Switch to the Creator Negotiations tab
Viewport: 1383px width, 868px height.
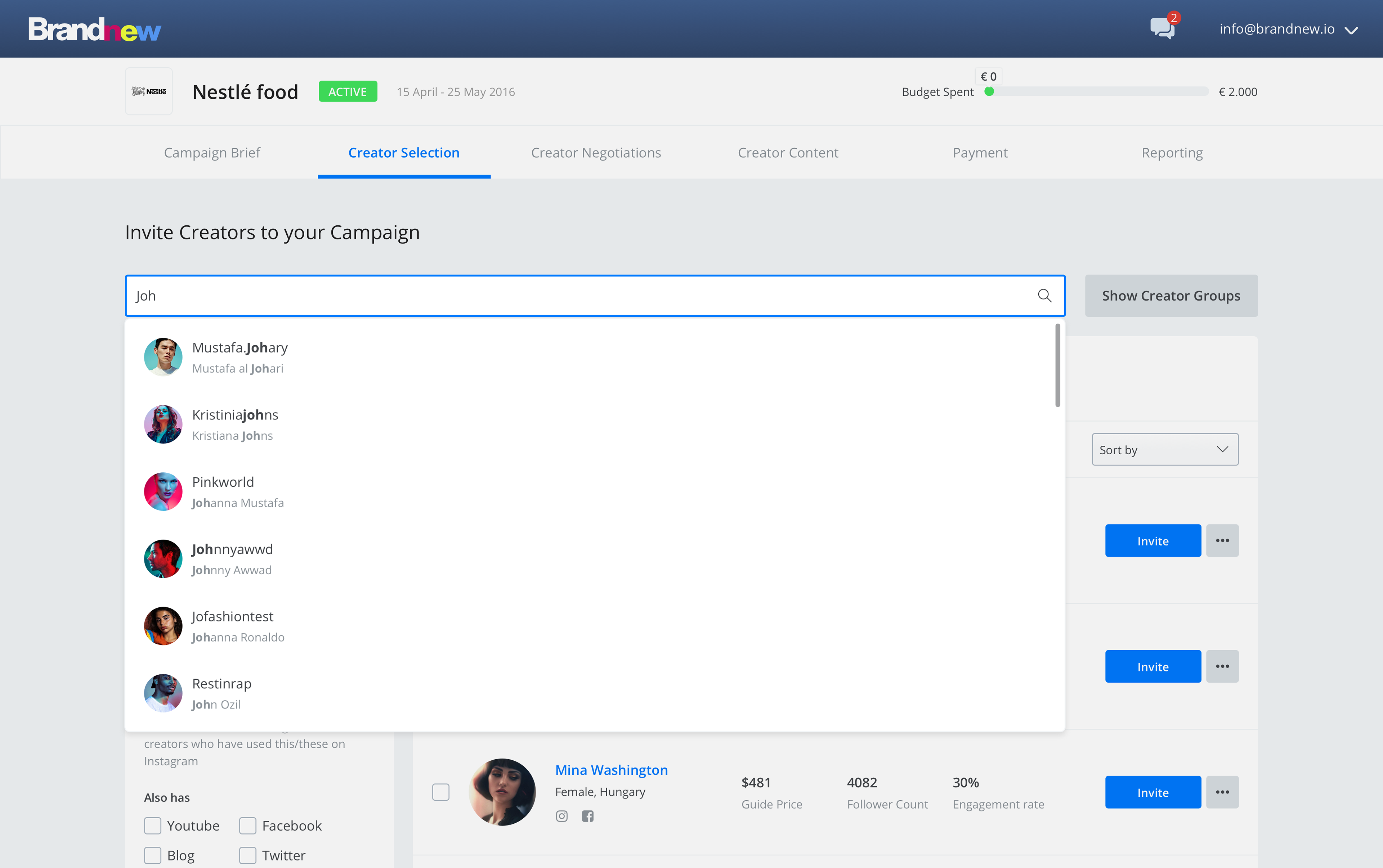tap(596, 153)
